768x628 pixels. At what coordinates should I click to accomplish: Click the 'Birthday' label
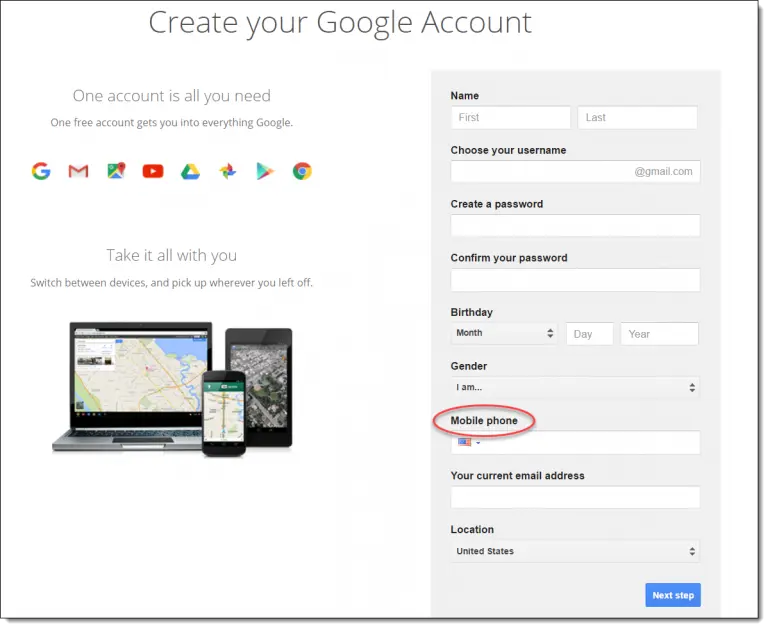(472, 313)
